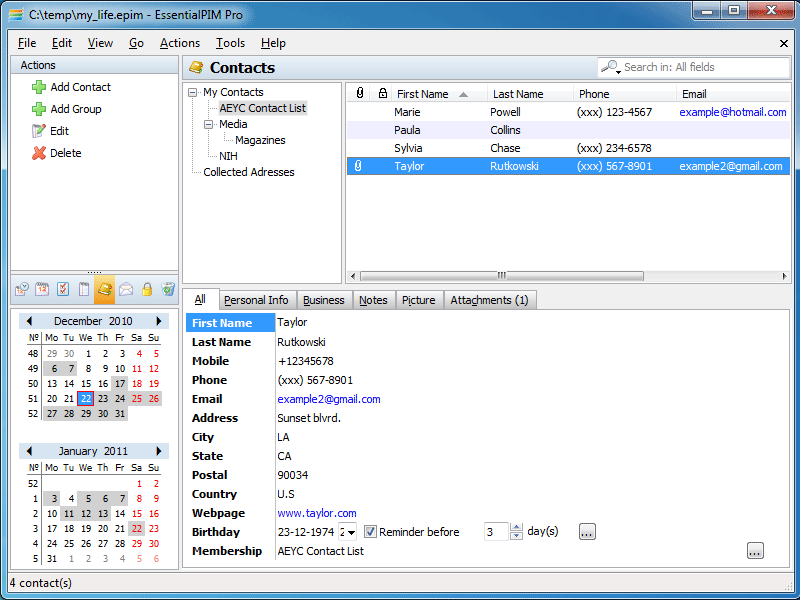
Task: Toggle the Reminder before checkbox
Action: pos(370,532)
